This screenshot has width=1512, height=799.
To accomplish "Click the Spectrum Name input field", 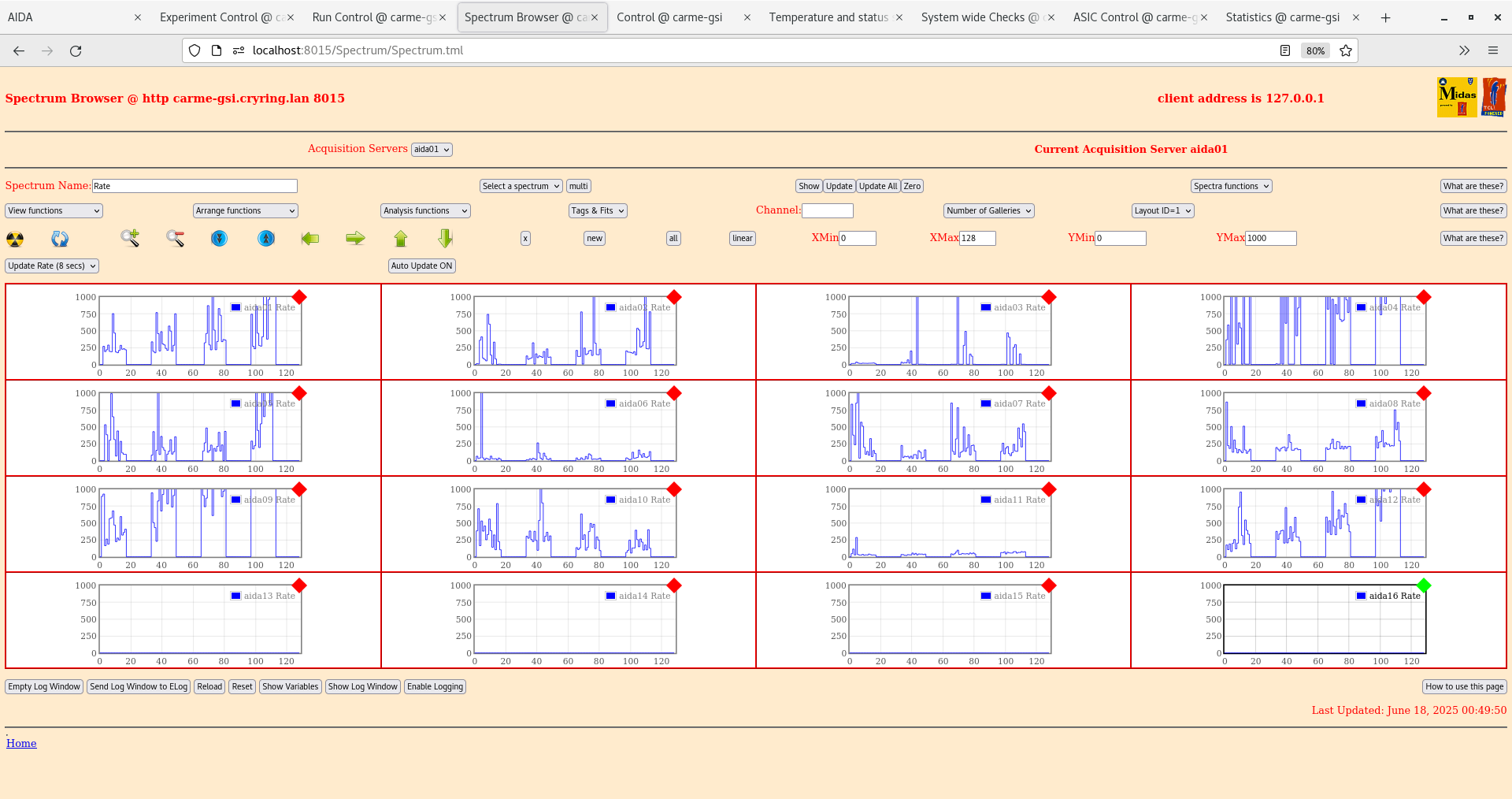I will pos(195,187).
